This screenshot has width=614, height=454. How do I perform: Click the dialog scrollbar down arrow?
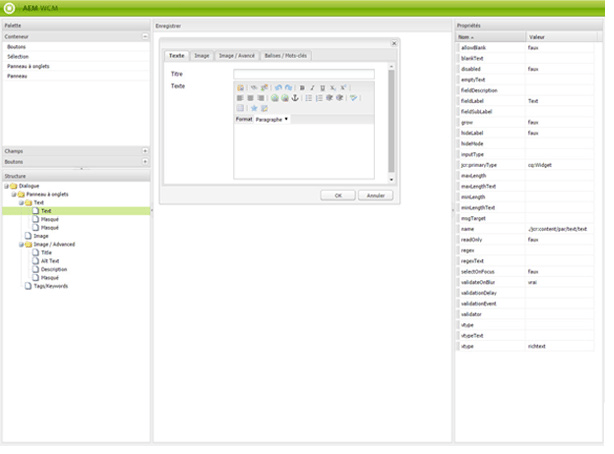(391, 179)
